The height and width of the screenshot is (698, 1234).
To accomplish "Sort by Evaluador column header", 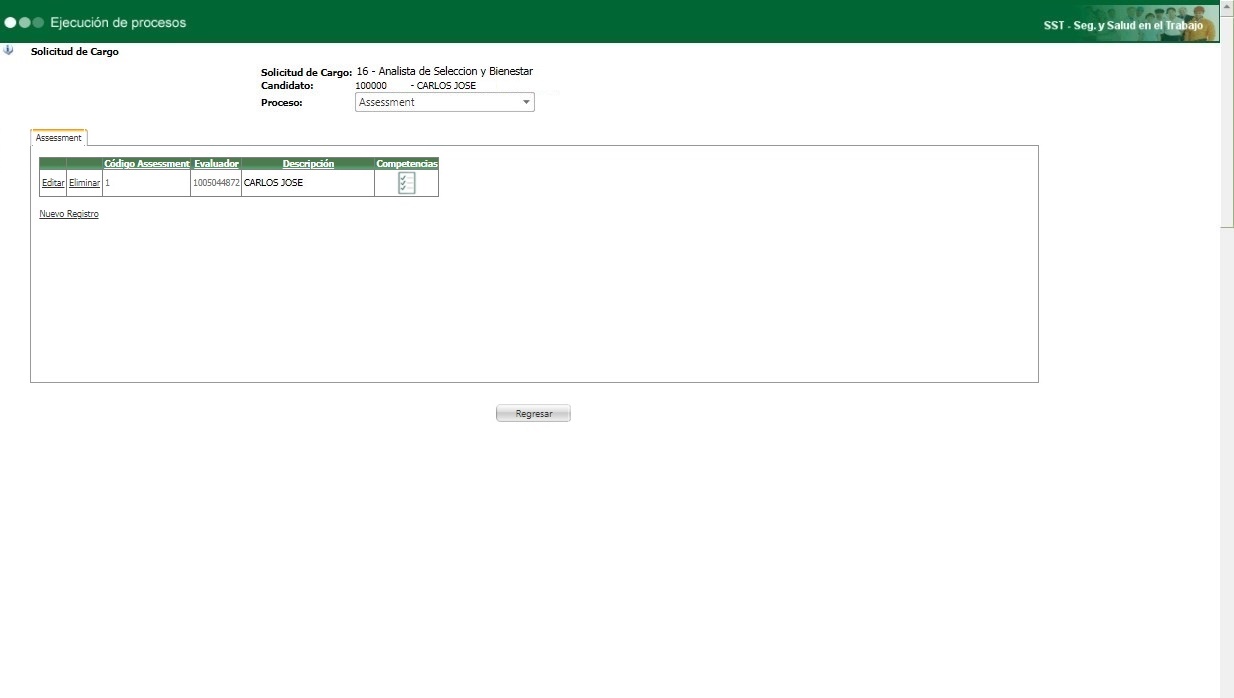I will 216,164.
